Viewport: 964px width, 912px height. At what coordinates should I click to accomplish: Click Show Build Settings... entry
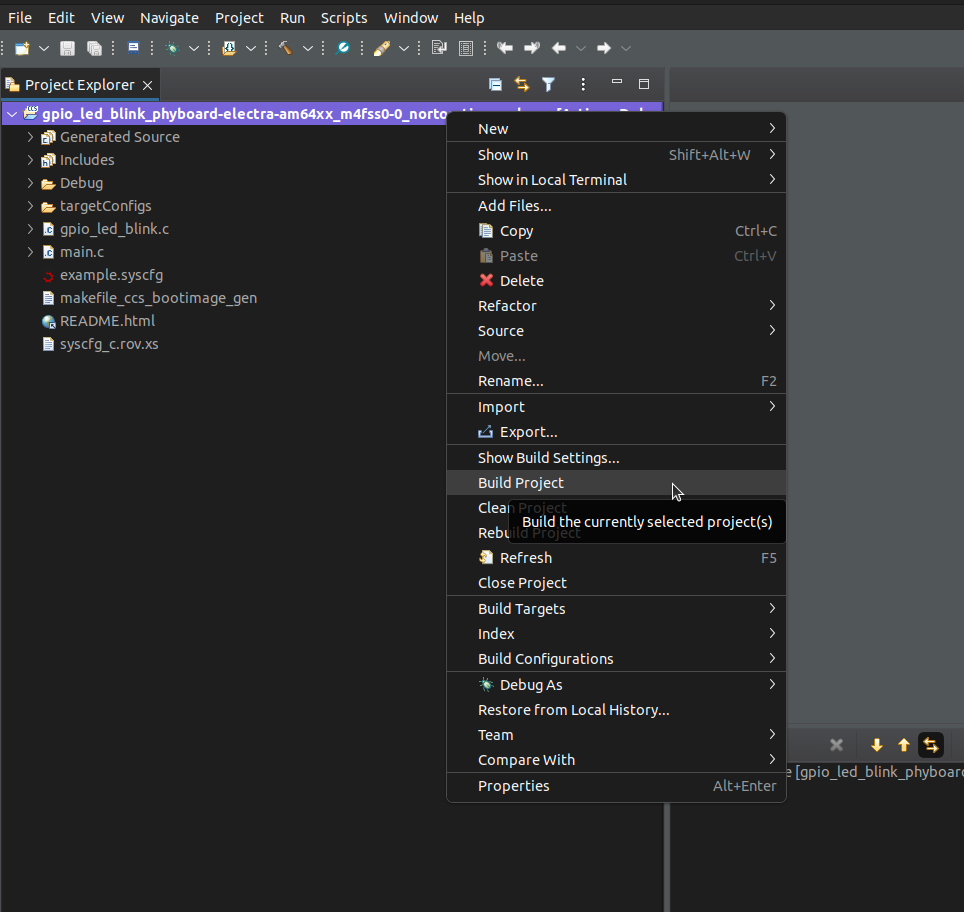(616, 458)
